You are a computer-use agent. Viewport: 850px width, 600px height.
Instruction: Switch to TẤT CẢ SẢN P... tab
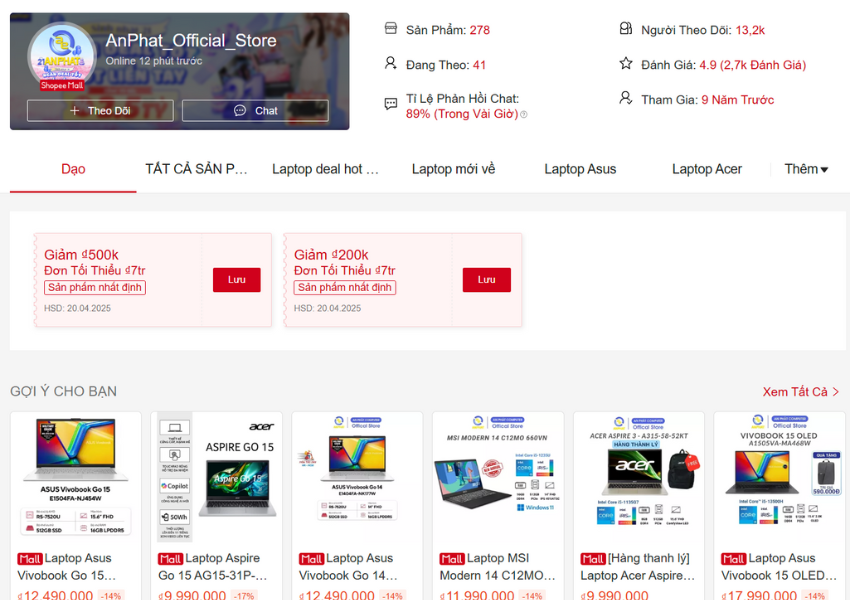tap(196, 169)
